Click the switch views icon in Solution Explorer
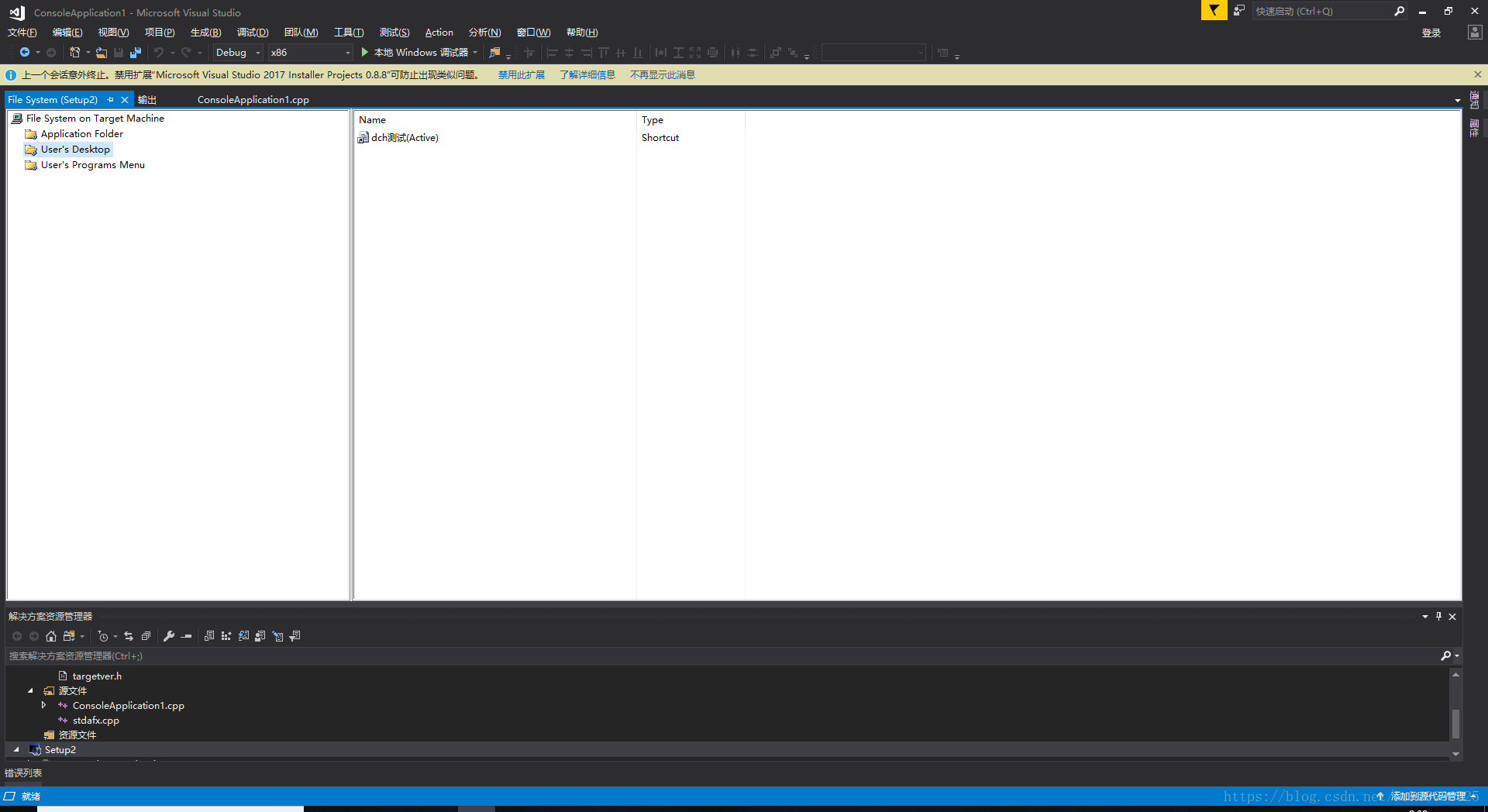 point(69,636)
